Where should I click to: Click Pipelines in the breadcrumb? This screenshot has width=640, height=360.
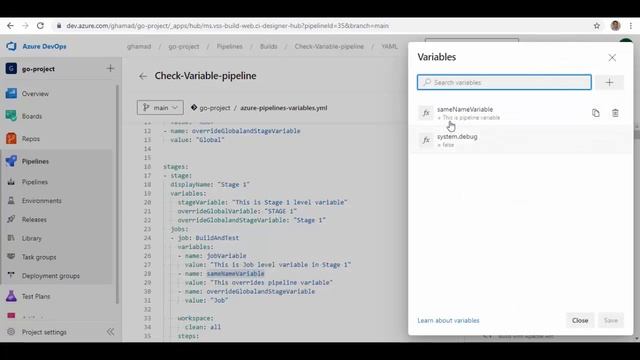click(x=229, y=47)
